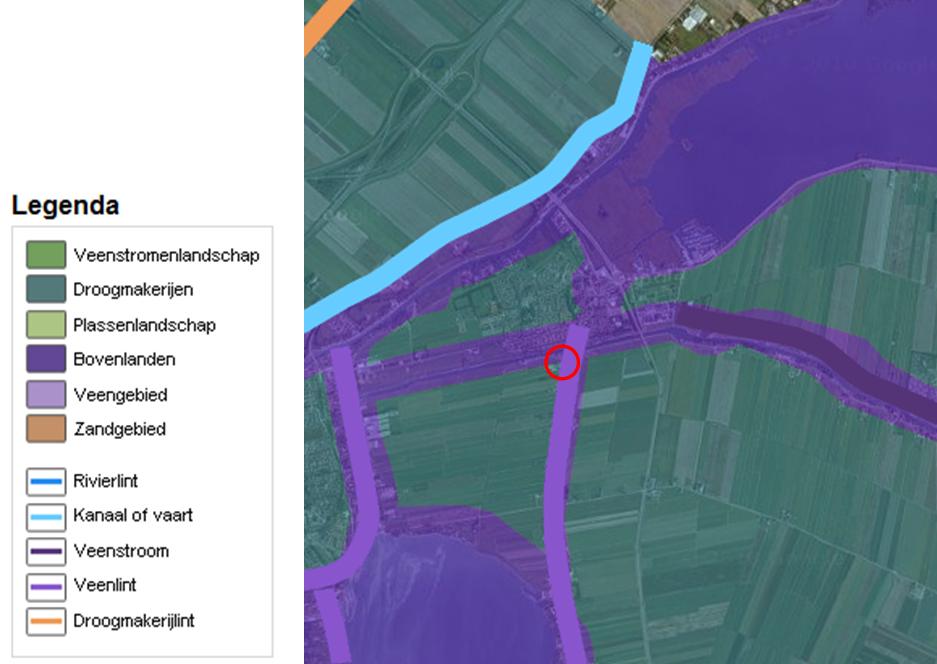Screen dimensions: 937x664
Task: Click the light blue canal line on map
Action: (x=496, y=206)
